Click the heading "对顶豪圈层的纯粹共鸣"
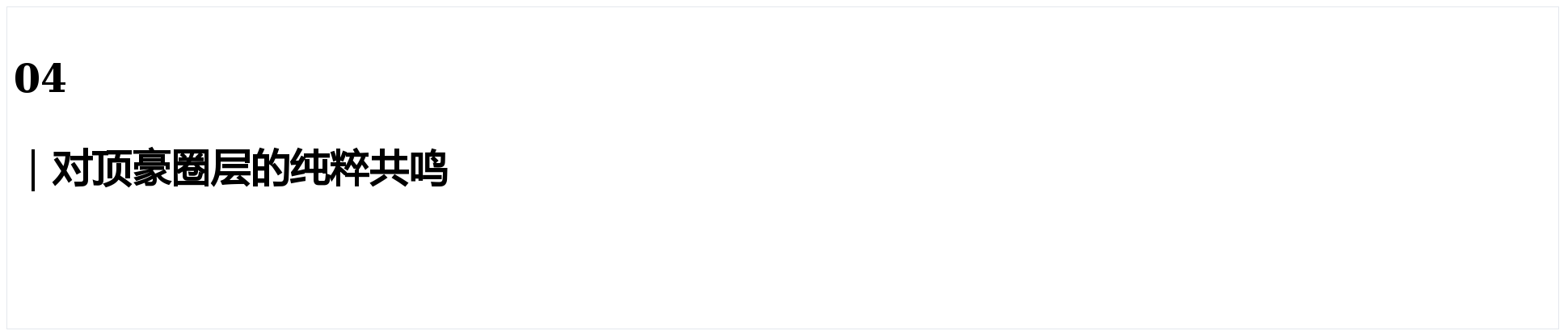 pos(249,170)
